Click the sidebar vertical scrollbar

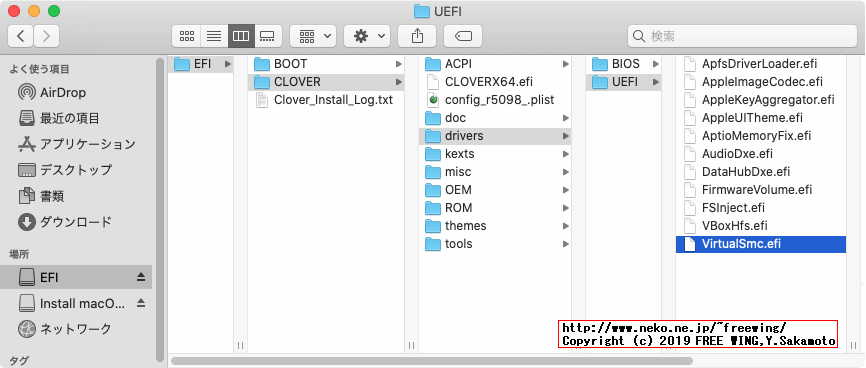pyautogui.click(x=160, y=209)
